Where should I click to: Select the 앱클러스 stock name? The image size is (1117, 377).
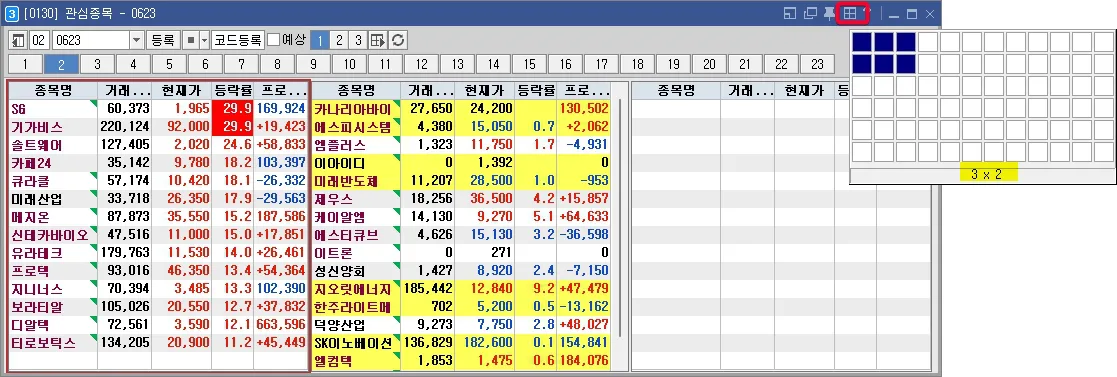pyautogui.click(x=341, y=145)
